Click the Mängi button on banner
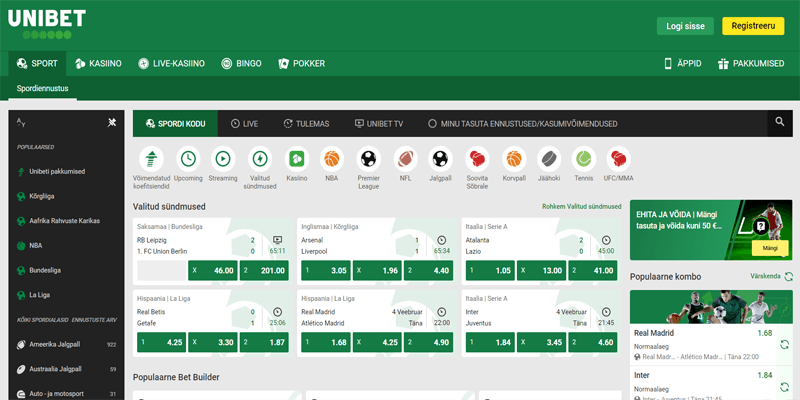This screenshot has height=400, width=800. 770,248
